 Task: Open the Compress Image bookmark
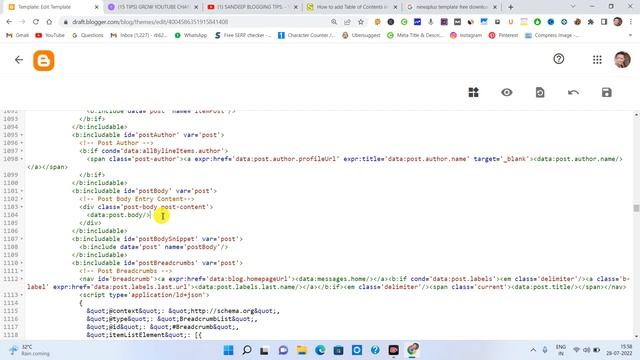[552, 36]
